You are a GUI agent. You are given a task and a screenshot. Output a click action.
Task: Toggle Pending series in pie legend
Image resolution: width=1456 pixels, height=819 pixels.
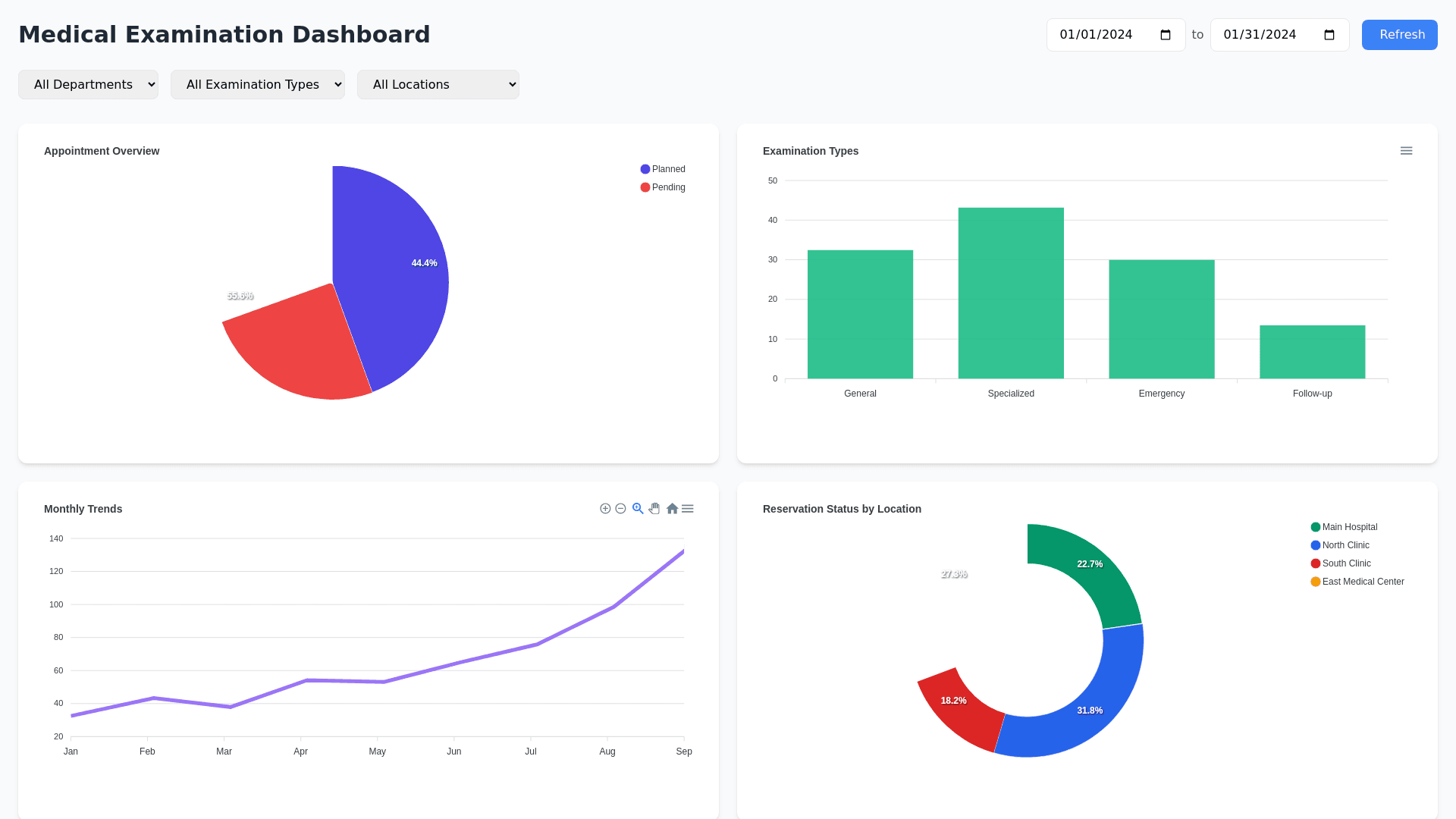point(667,187)
